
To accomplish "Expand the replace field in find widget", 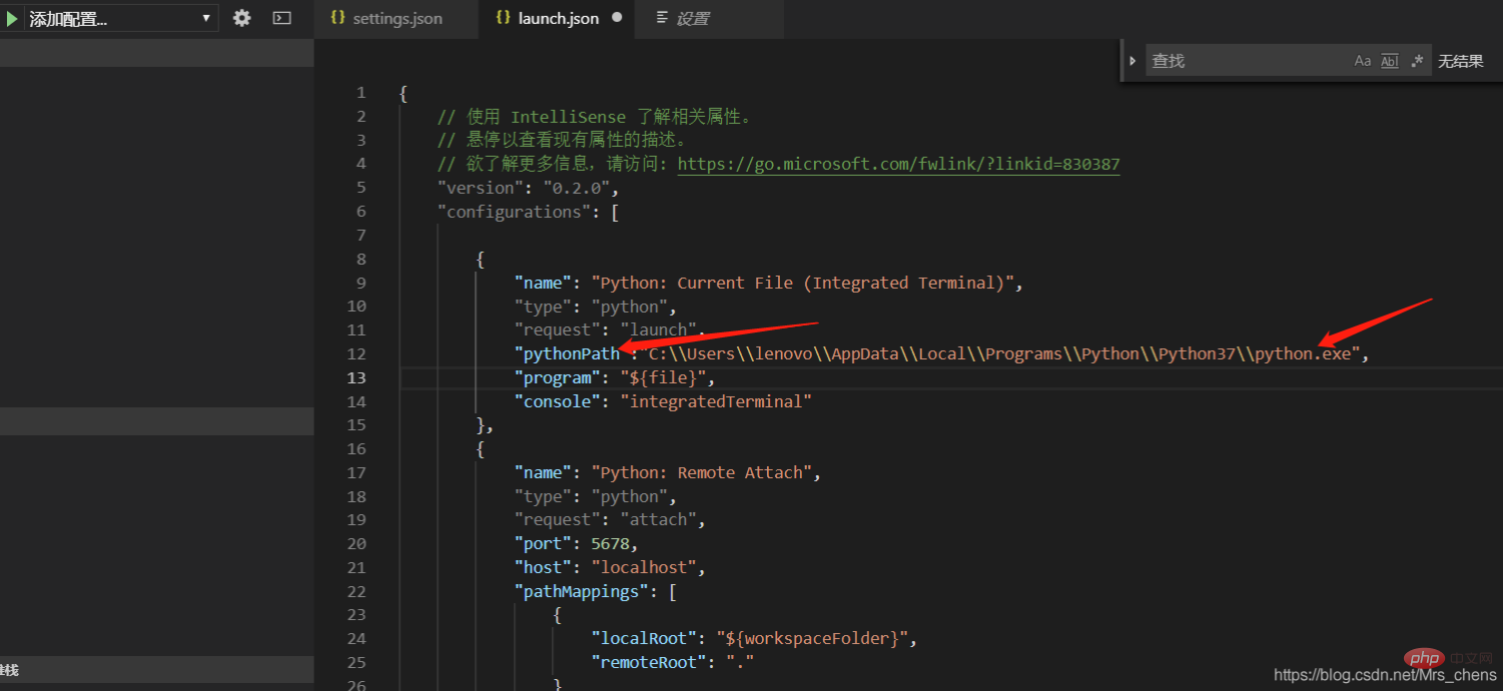I will point(1133,61).
